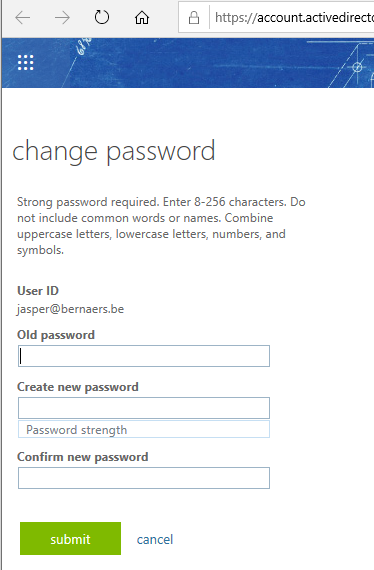The height and width of the screenshot is (570, 374).
Task: Show site security info via padlock icon
Action: [x=194, y=17]
